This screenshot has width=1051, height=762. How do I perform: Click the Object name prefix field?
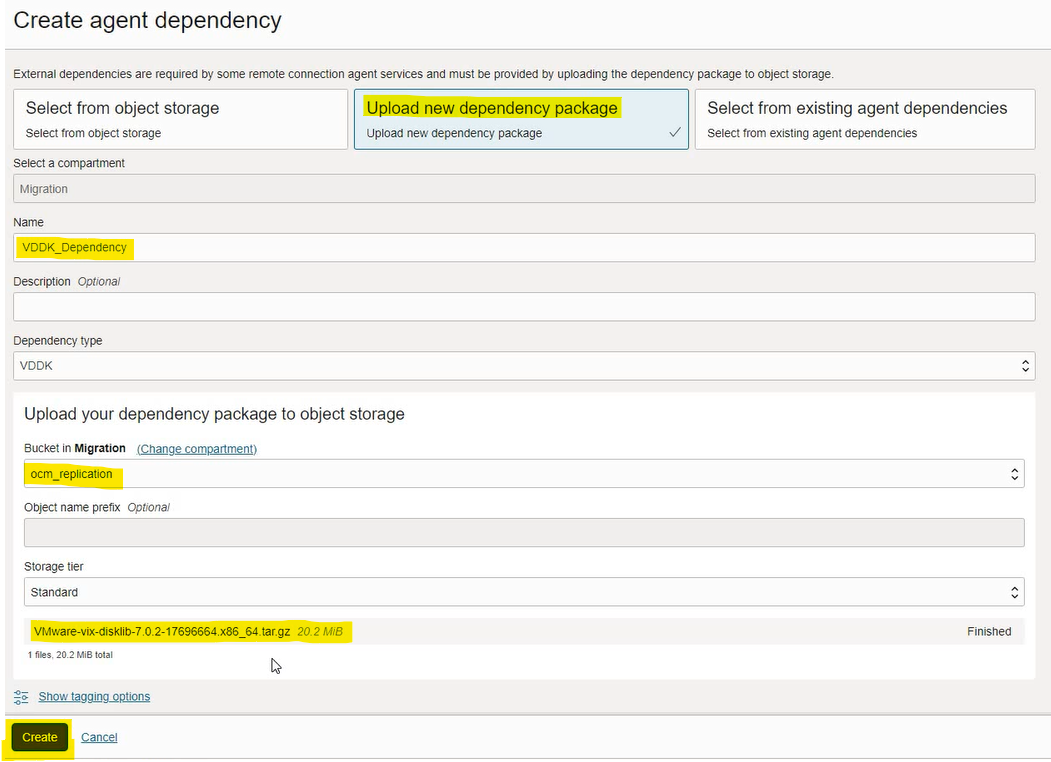524,533
